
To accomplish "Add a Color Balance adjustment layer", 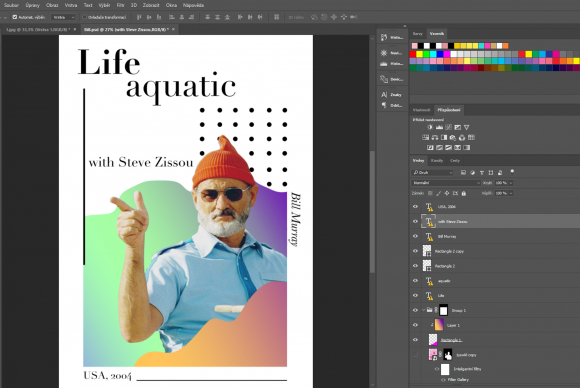I will pos(435,138).
